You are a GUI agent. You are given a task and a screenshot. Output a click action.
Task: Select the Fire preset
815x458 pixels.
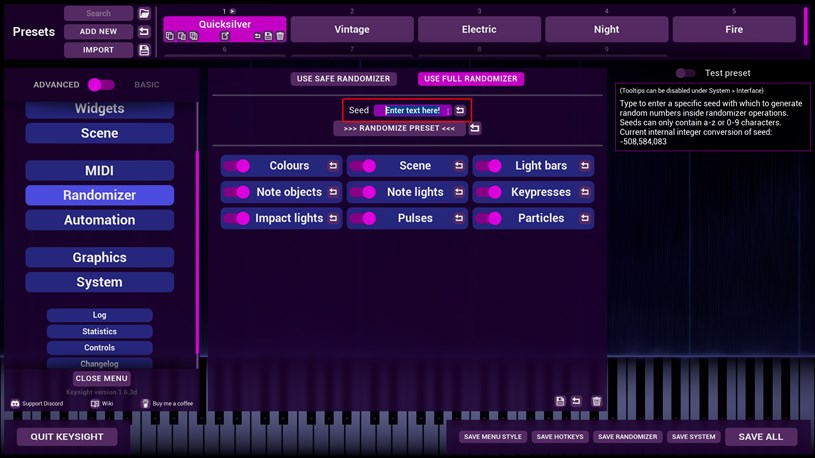click(x=734, y=29)
